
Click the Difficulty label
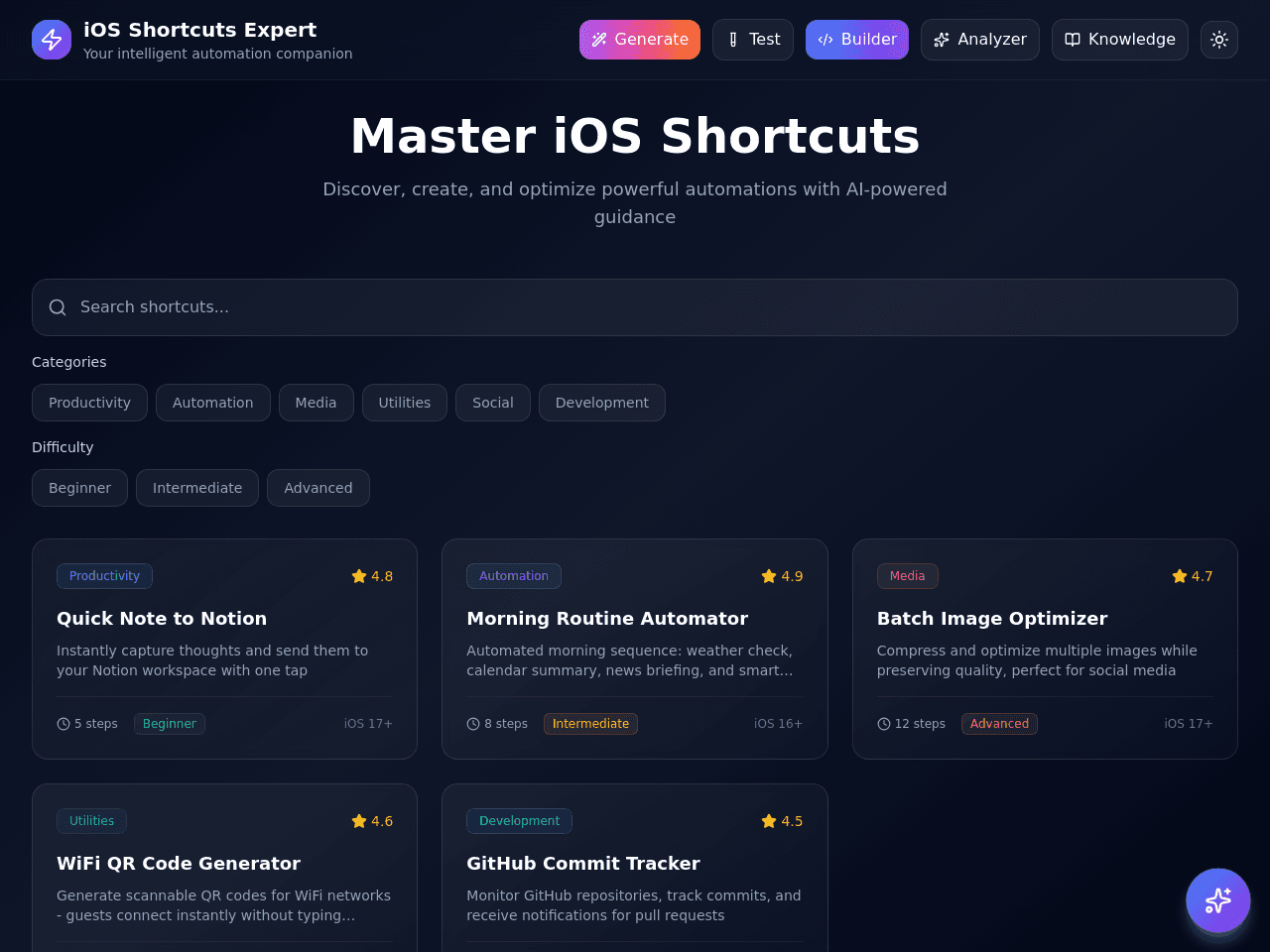[x=63, y=447]
